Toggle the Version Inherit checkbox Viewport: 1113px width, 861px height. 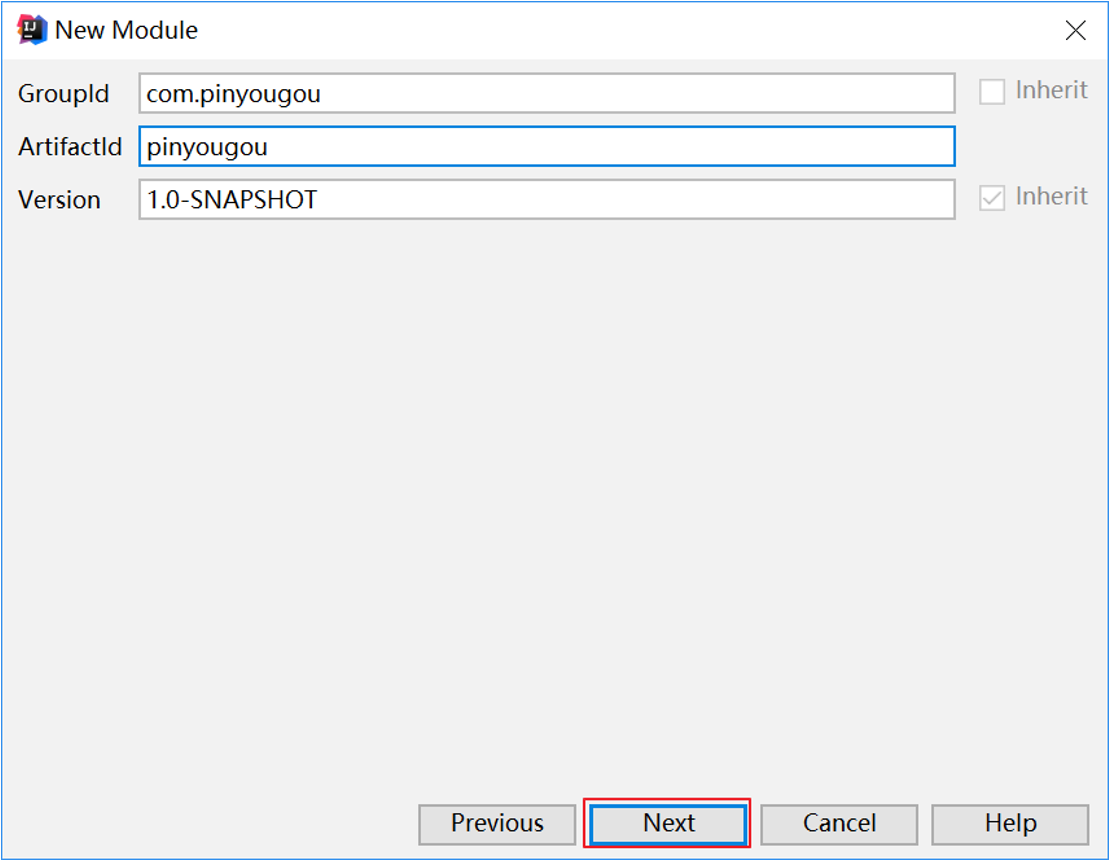[992, 198]
